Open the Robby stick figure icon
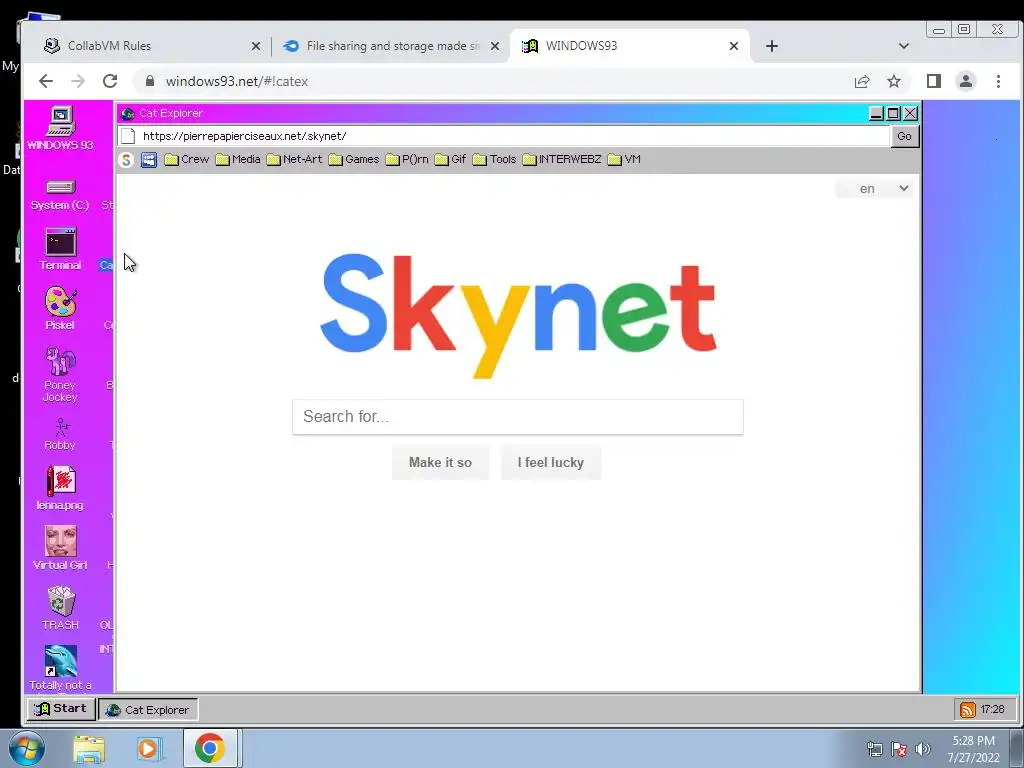The height and width of the screenshot is (768, 1024). (x=60, y=434)
